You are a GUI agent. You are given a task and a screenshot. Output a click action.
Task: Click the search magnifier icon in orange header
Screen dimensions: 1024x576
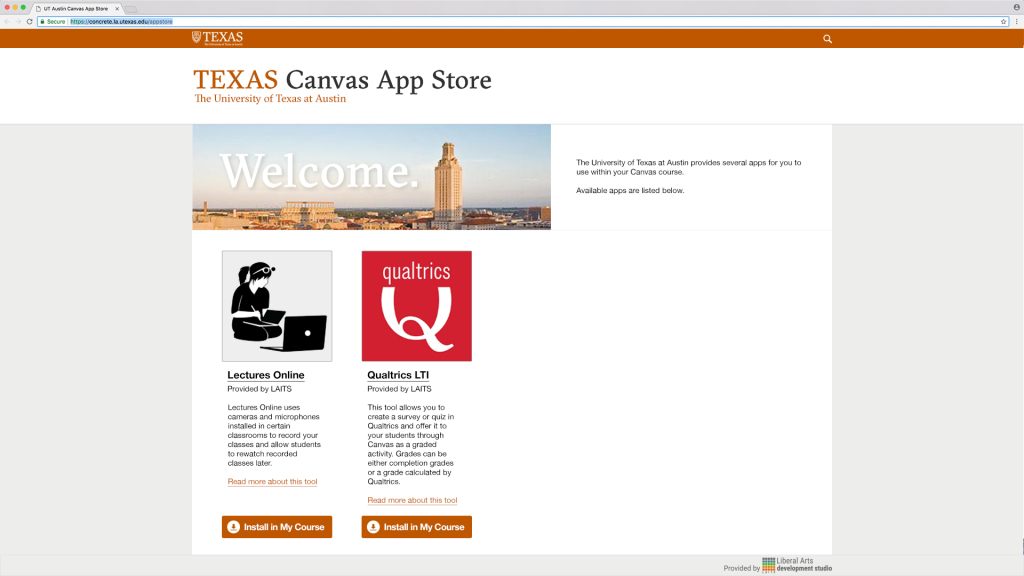point(827,39)
